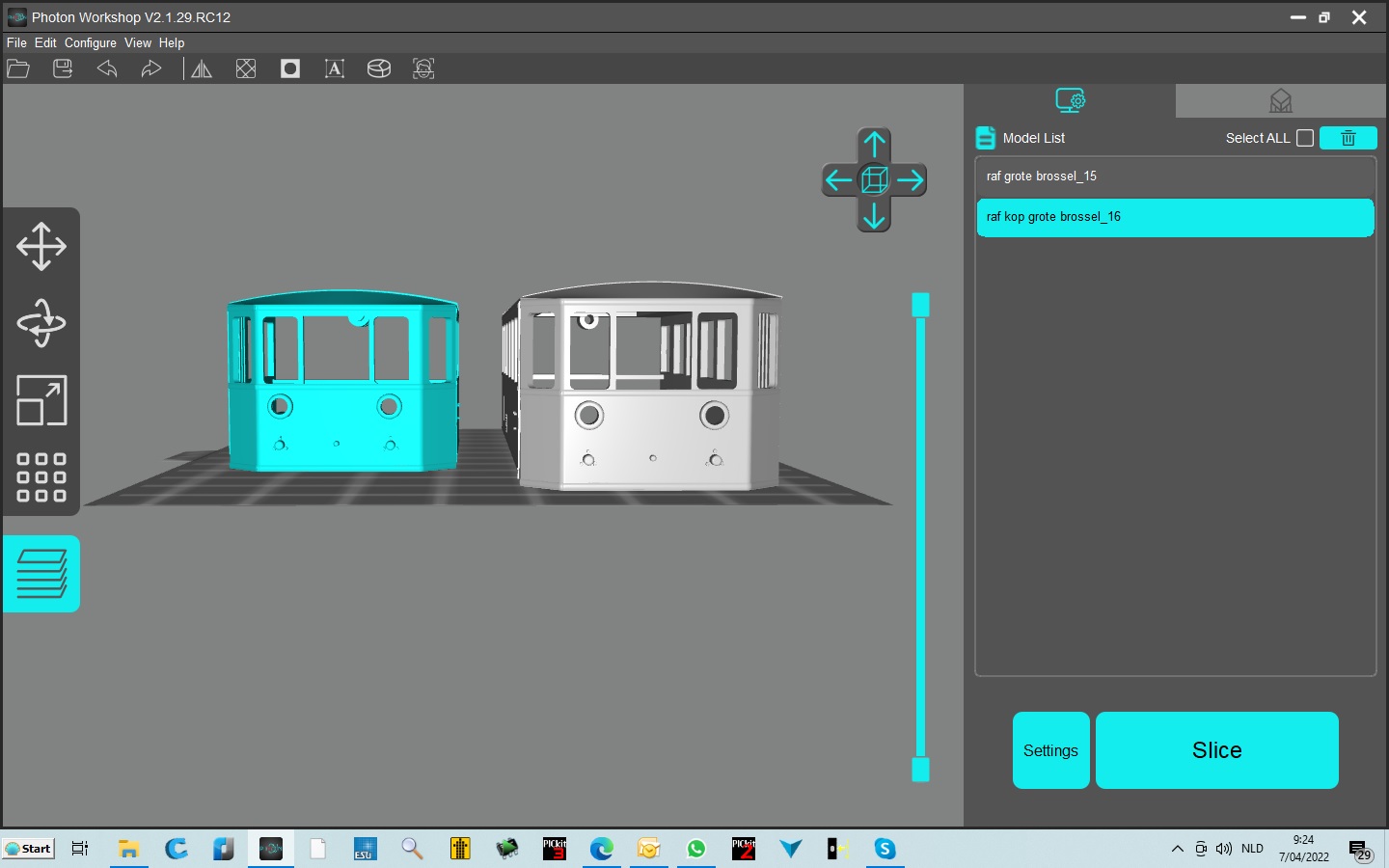Open the text tool icon
1389x868 pixels.
click(335, 68)
